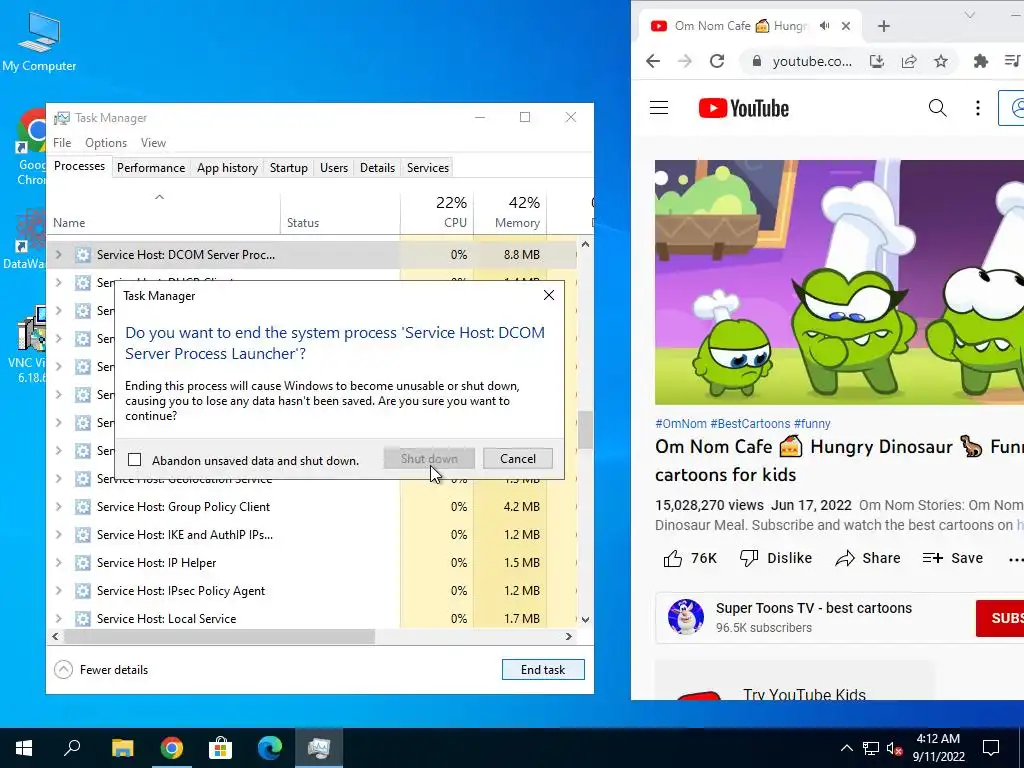Like the video with thumbs up
Screen dimensions: 1024x768
click(x=690, y=558)
